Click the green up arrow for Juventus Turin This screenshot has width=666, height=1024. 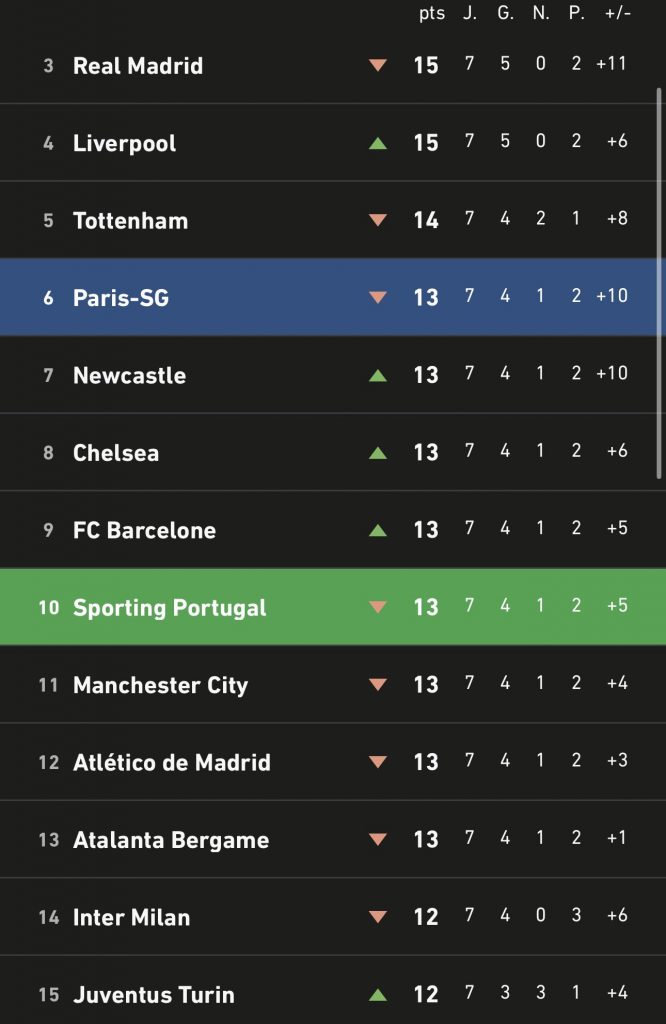click(x=378, y=993)
